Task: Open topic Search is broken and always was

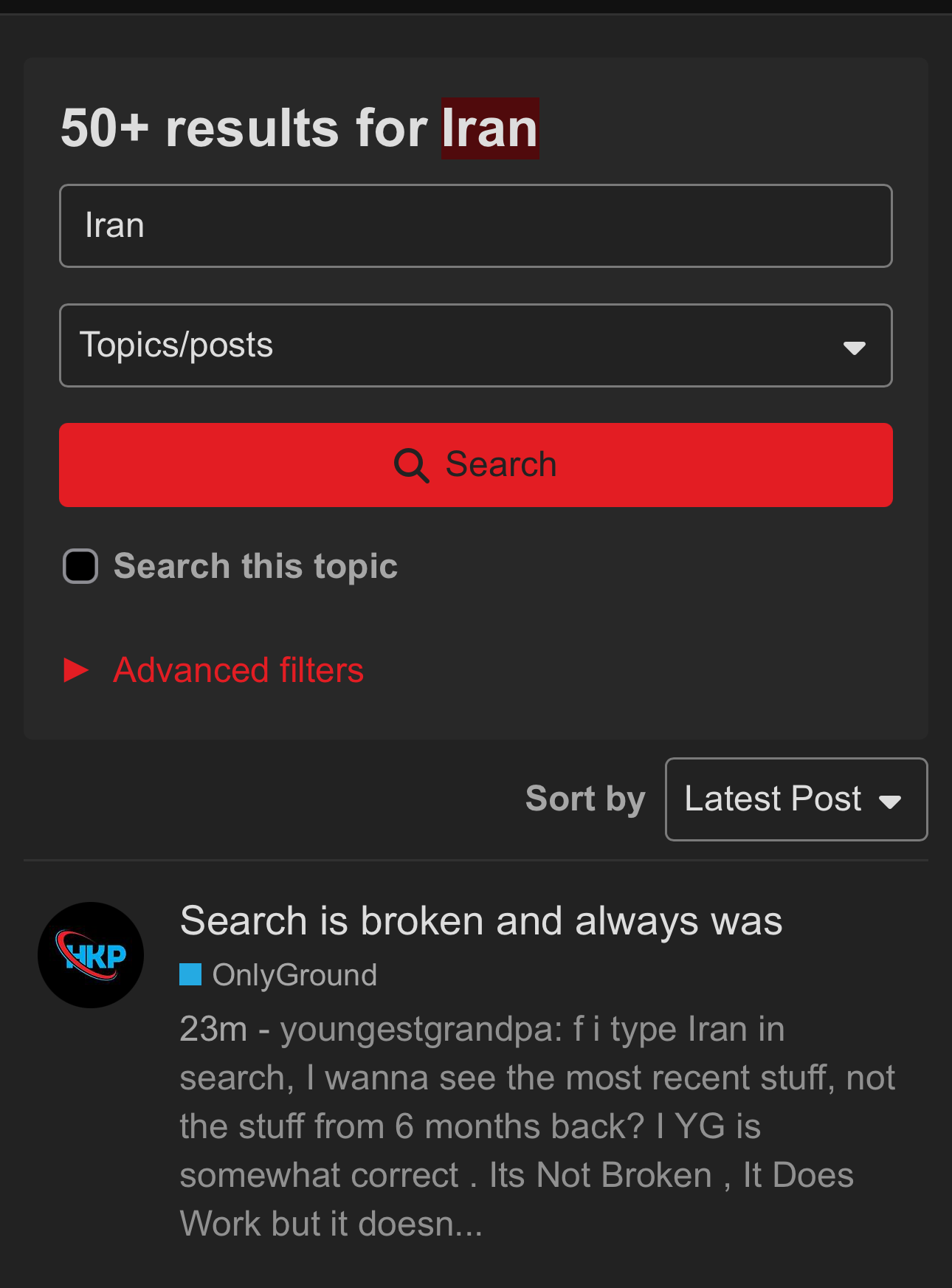Action: pos(481,921)
